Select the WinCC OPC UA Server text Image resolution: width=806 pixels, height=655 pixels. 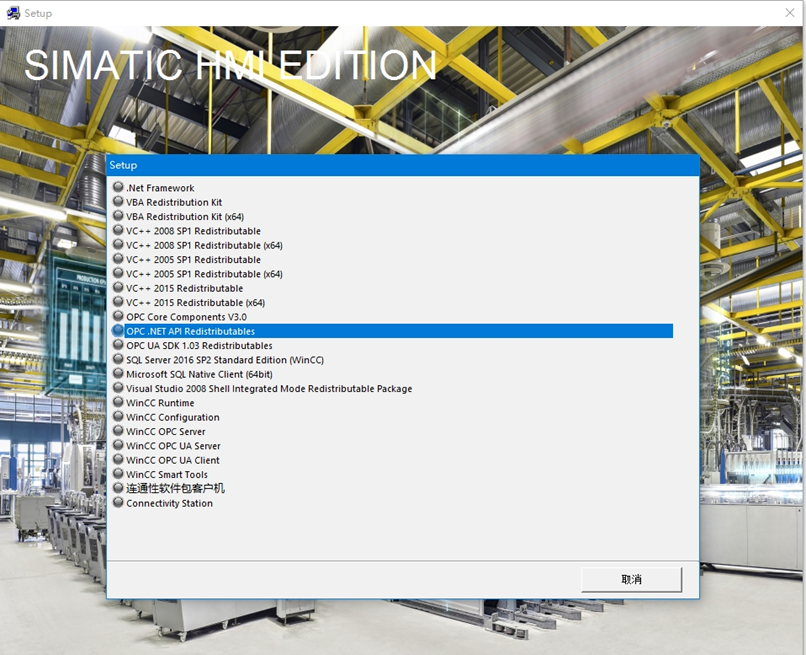point(174,446)
